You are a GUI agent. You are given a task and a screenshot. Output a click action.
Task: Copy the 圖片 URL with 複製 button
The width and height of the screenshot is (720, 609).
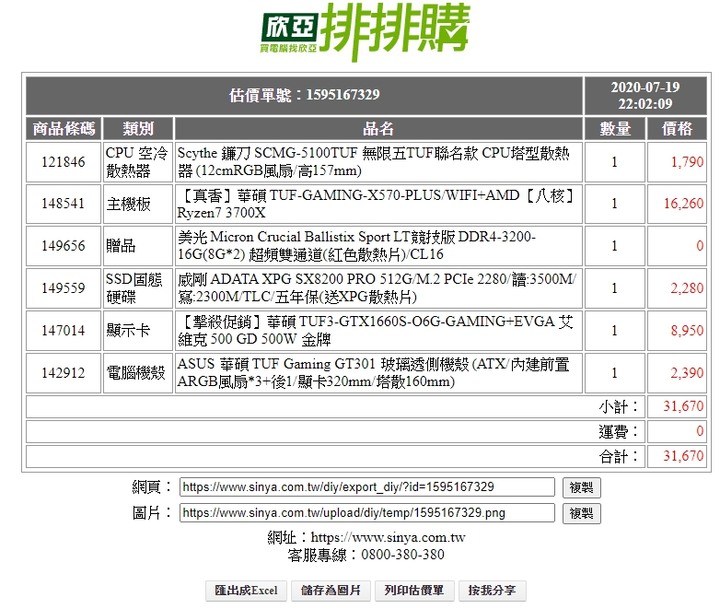581,513
